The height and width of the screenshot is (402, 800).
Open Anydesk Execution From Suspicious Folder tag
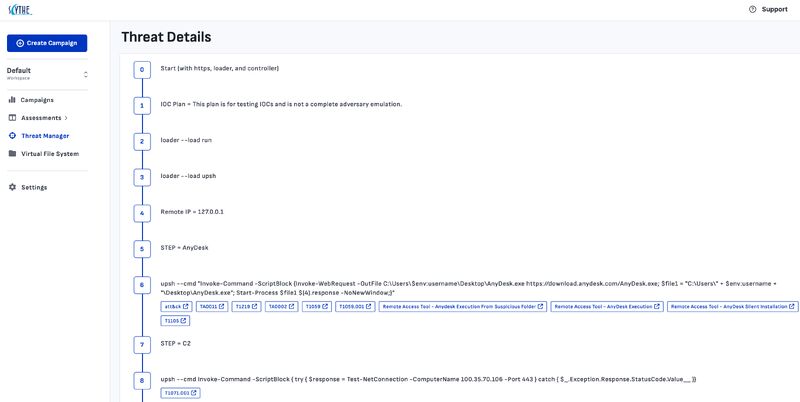click(x=463, y=307)
